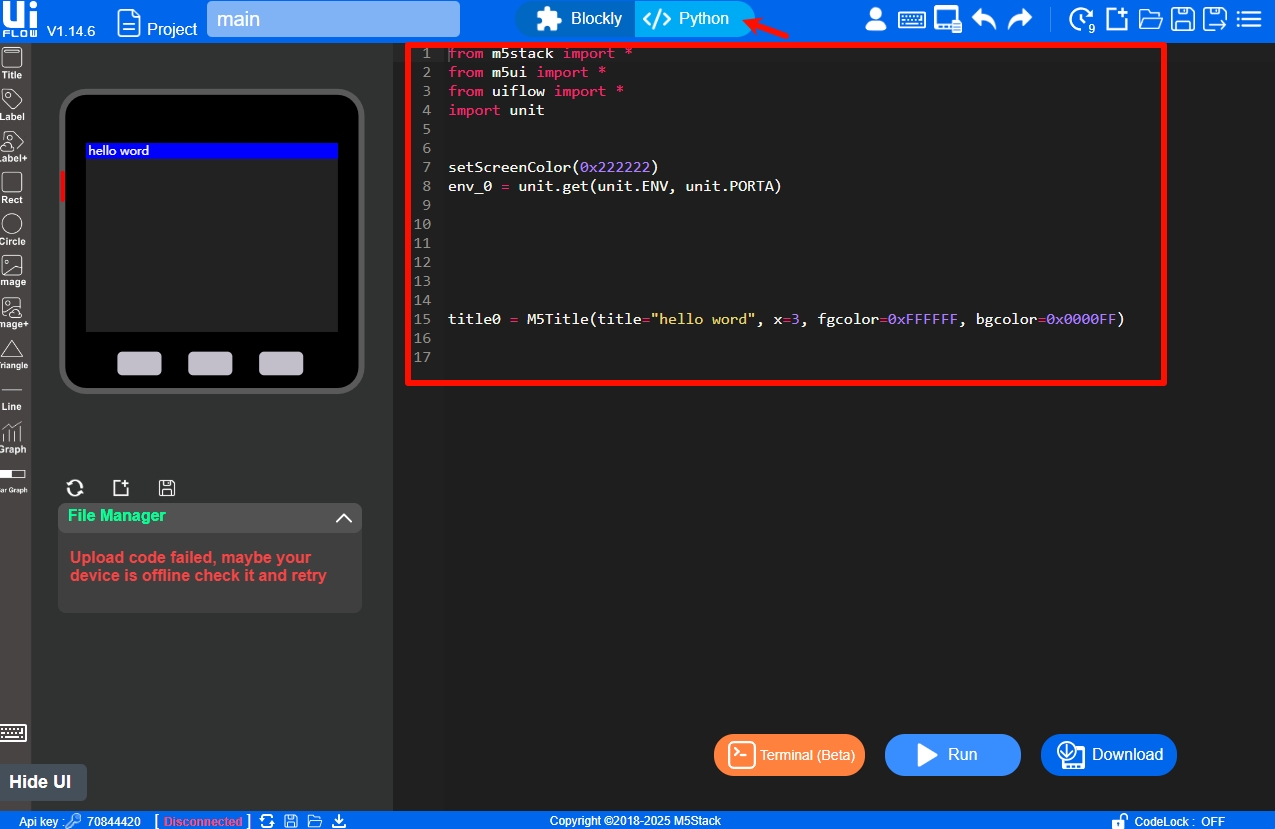The image size is (1275, 829).
Task: Click the keyboard icon in left sidebar
Action: (x=13, y=733)
